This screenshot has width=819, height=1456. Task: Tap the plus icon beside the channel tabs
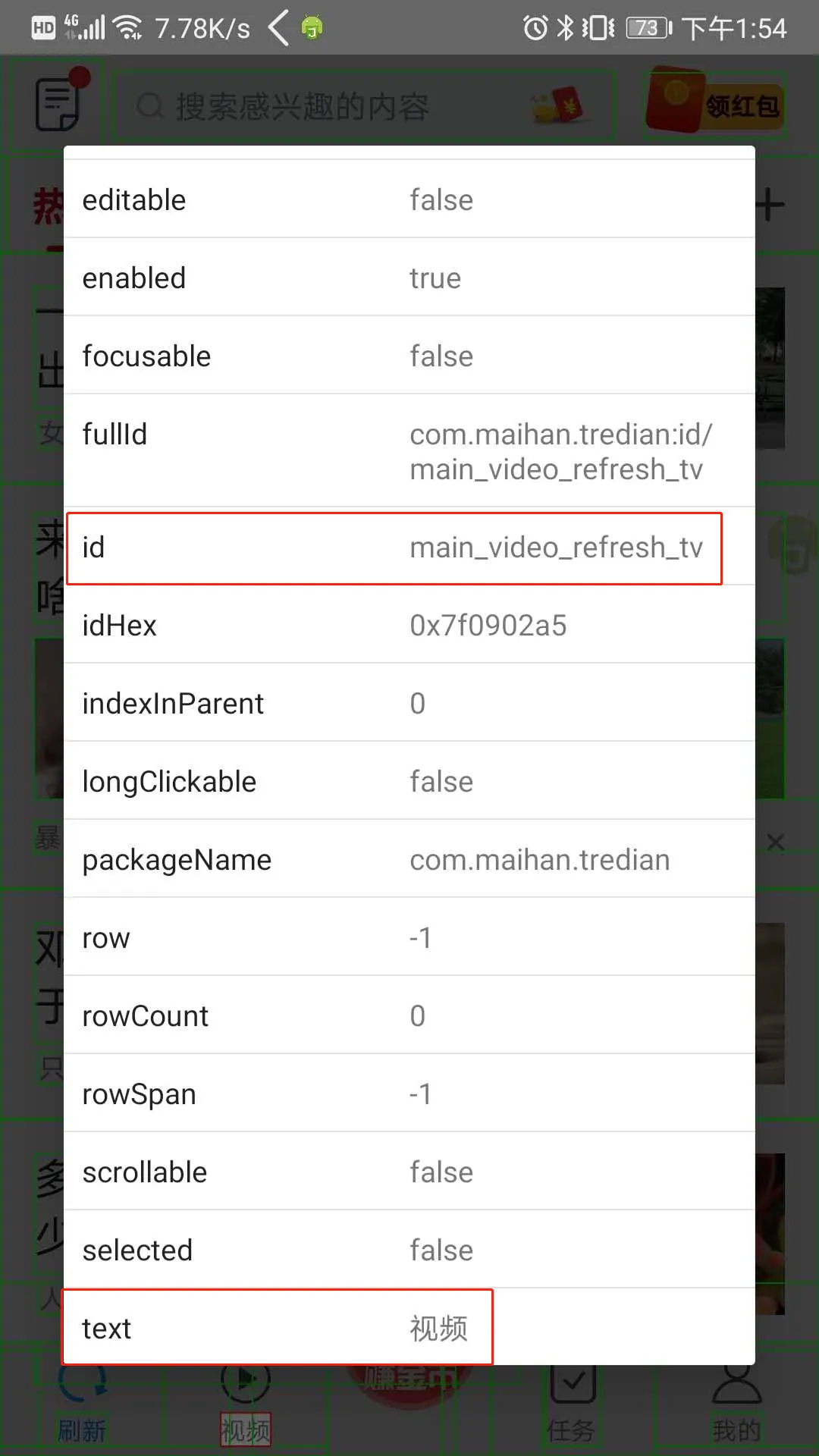pos(770,205)
